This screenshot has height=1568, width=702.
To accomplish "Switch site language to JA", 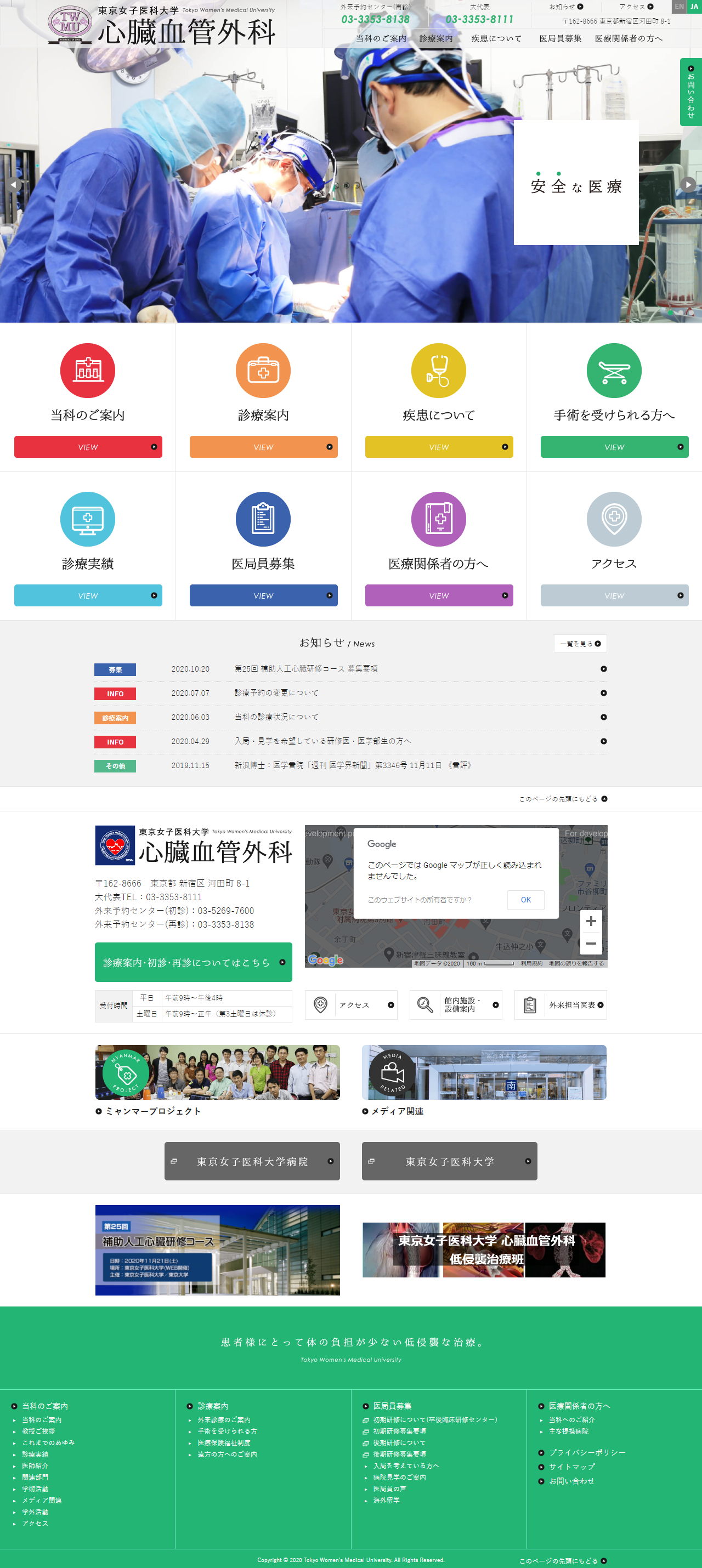I will pyautogui.click(x=694, y=7).
